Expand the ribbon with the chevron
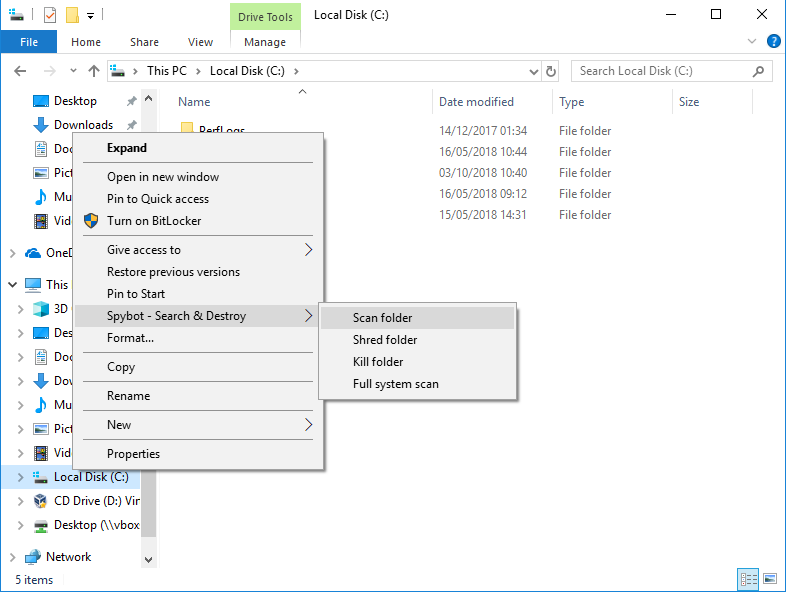Image resolution: width=786 pixels, height=592 pixels. pos(752,41)
